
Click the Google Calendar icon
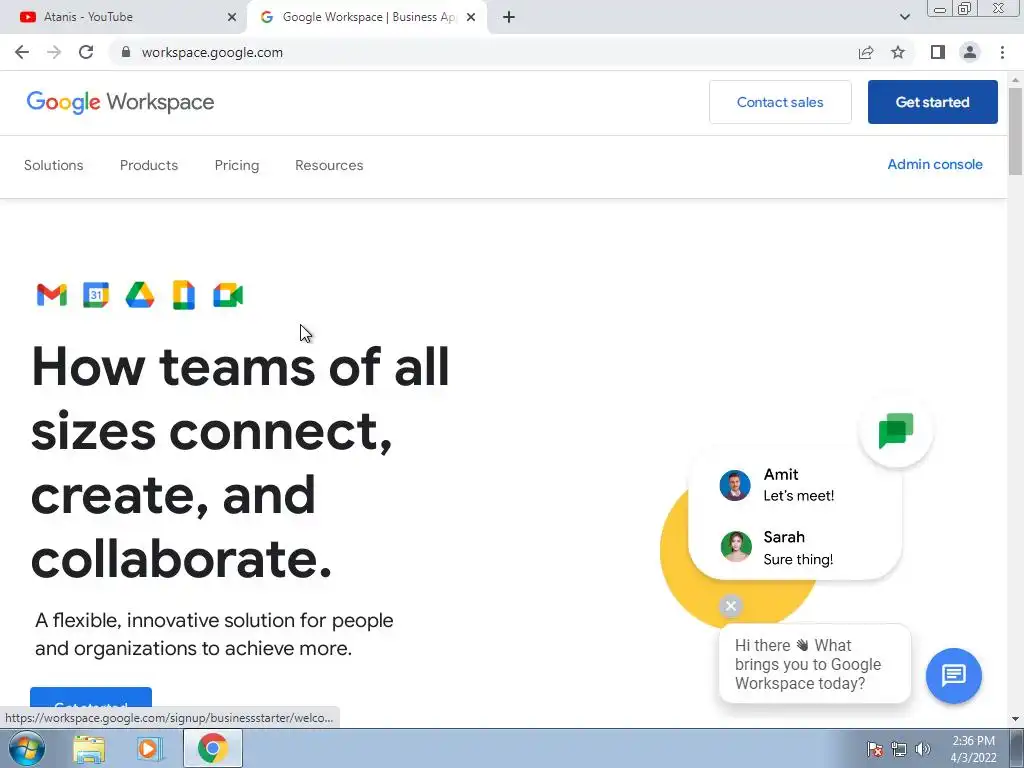pyautogui.click(x=96, y=295)
